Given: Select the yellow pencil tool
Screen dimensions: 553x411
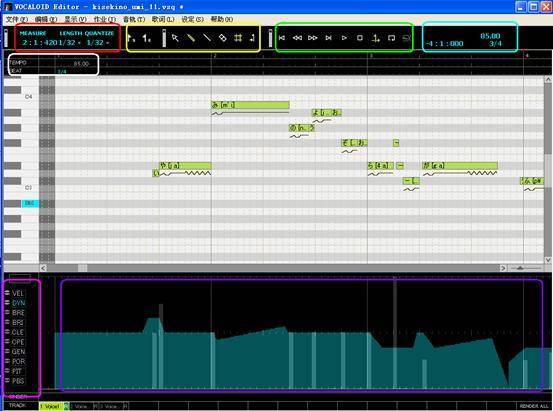Looking at the screenshot, I should pos(191,38).
